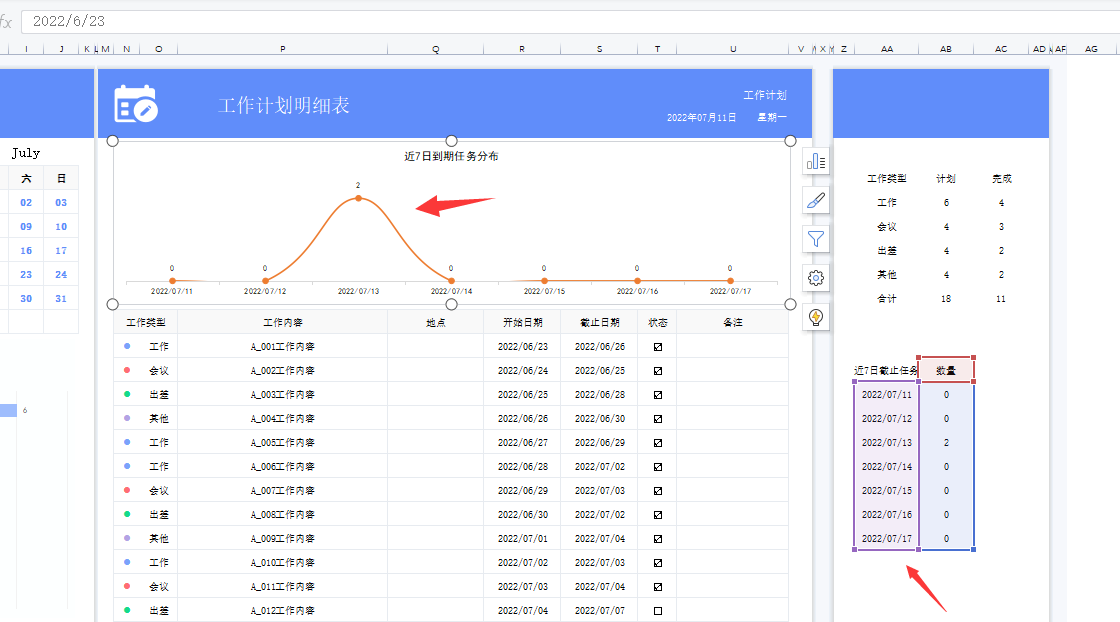Click the chart title 近7日到期任务分布
Image resolution: width=1120 pixels, height=622 pixels.
point(451,156)
